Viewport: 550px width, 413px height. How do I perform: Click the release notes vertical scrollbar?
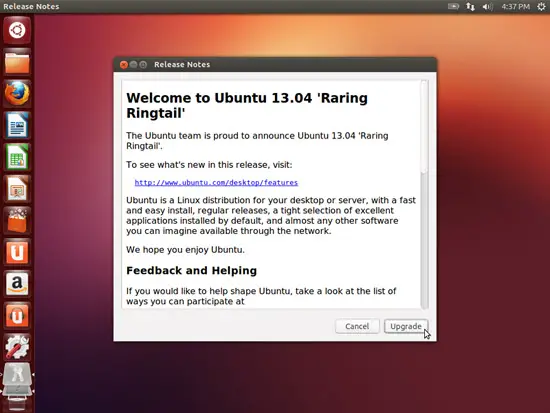coord(424,195)
